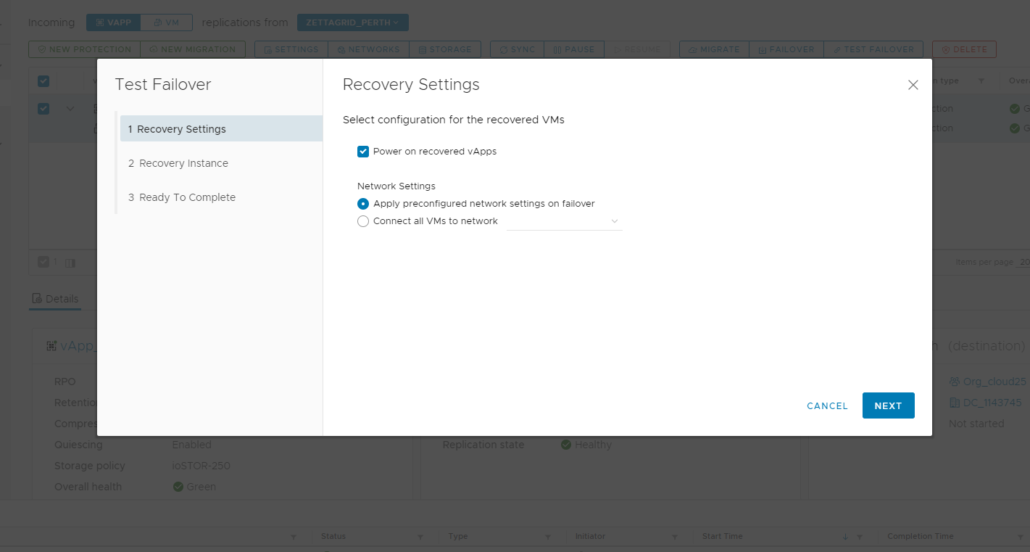Expand the first replication row chevron
Viewport: 1030px width, 552px height.
point(70,109)
